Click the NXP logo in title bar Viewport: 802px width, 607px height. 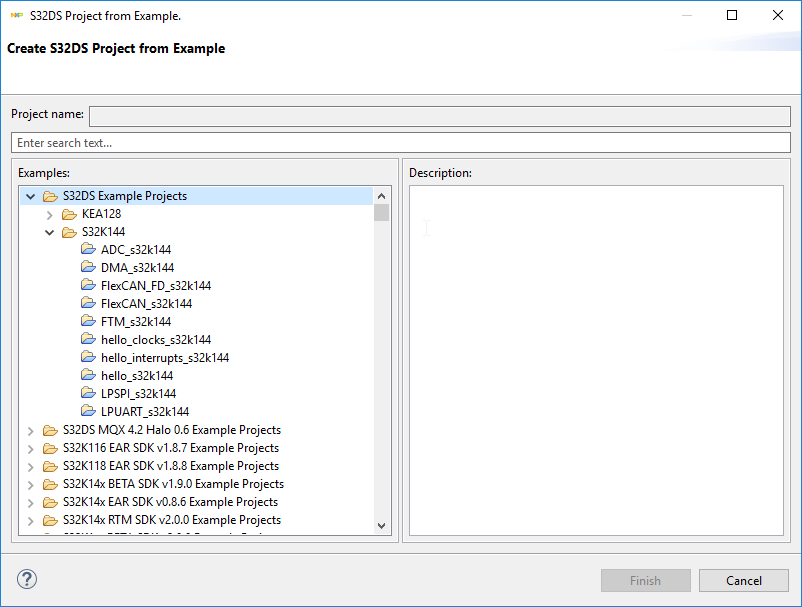click(x=16, y=15)
